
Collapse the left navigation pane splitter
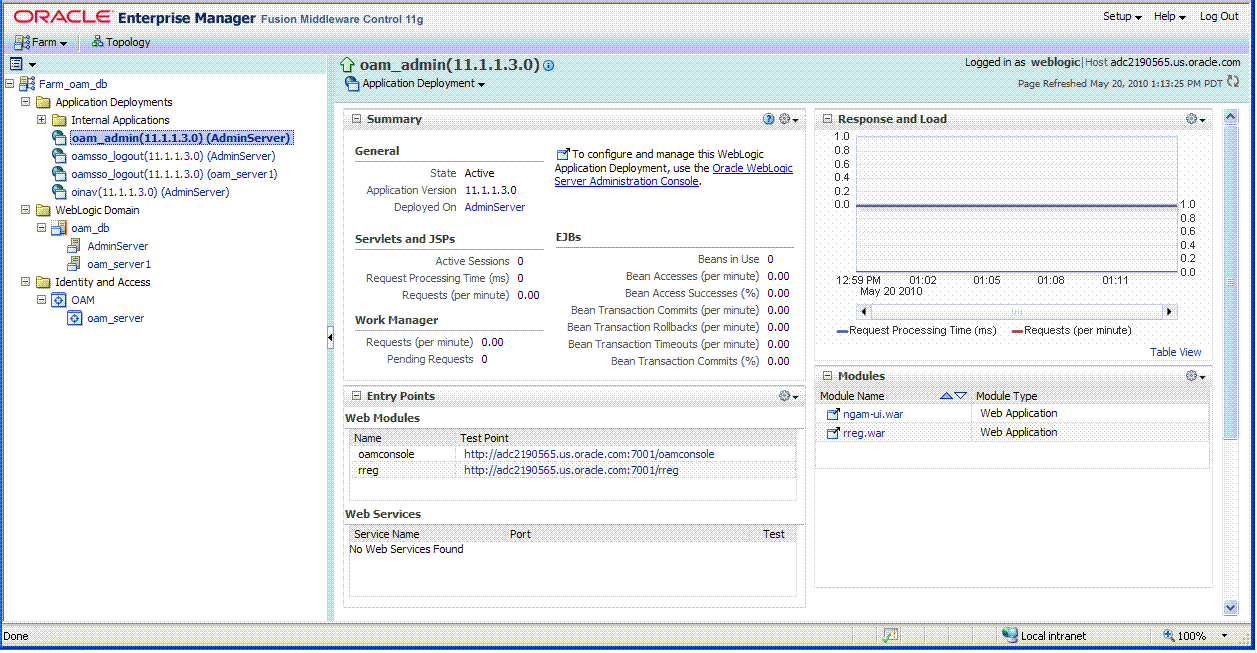[330, 339]
